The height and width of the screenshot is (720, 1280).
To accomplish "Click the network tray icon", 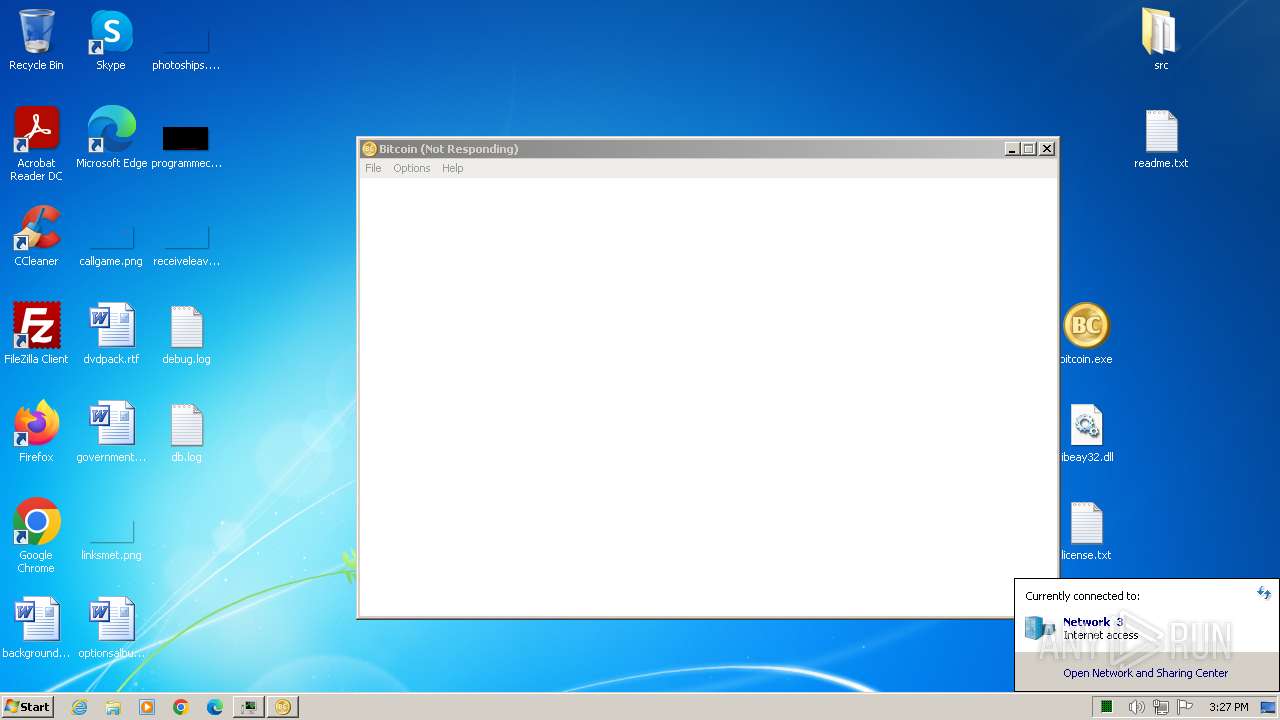I will (x=1161, y=707).
